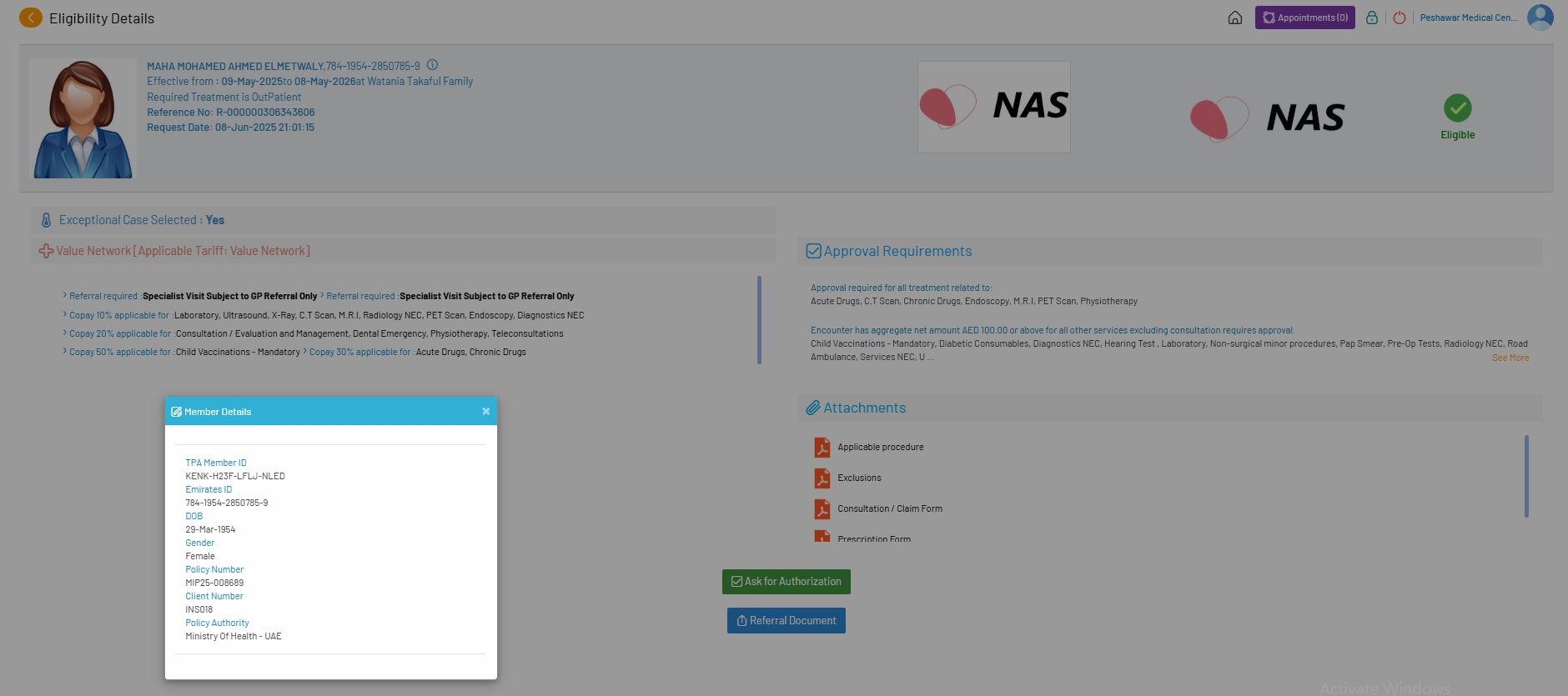Click the Member Details popup title

[x=218, y=412]
